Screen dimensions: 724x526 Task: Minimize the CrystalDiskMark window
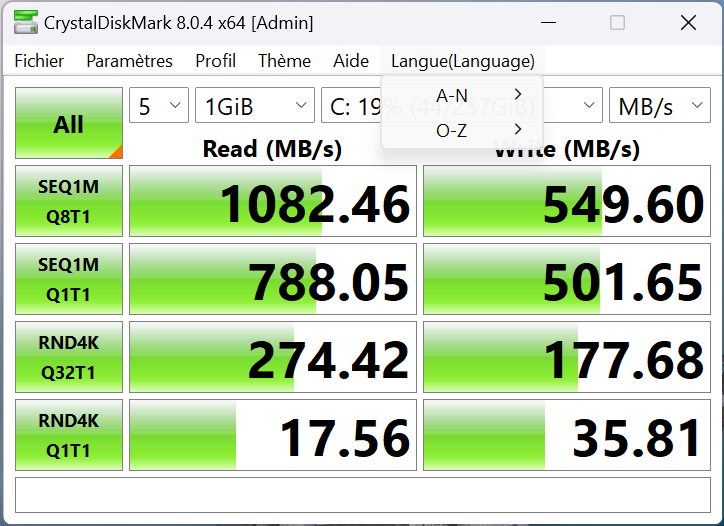pyautogui.click(x=548, y=23)
